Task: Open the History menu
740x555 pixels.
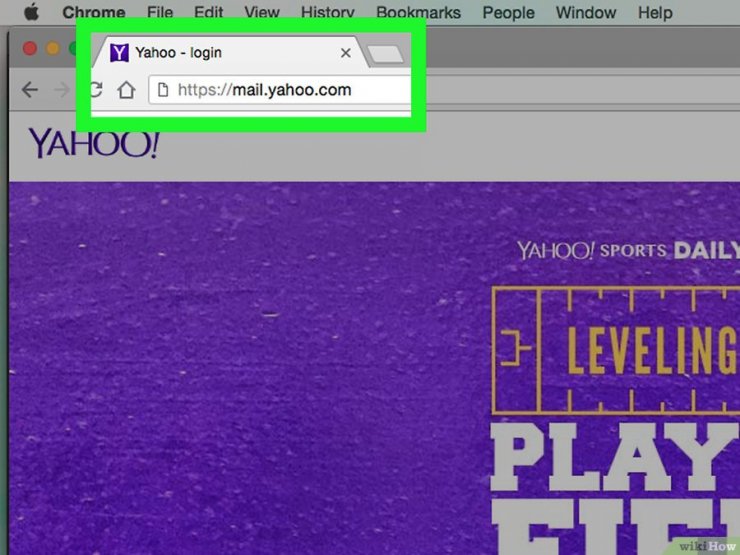Action: coord(328,12)
